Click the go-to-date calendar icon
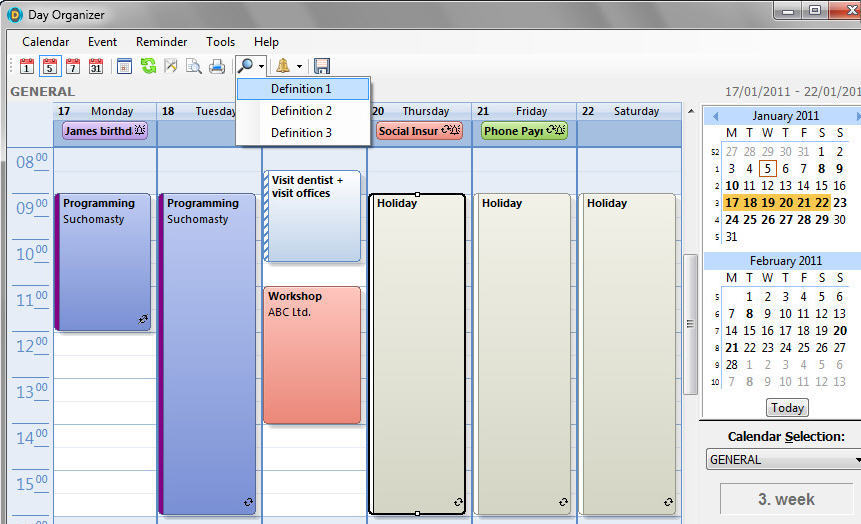 (x=125, y=66)
